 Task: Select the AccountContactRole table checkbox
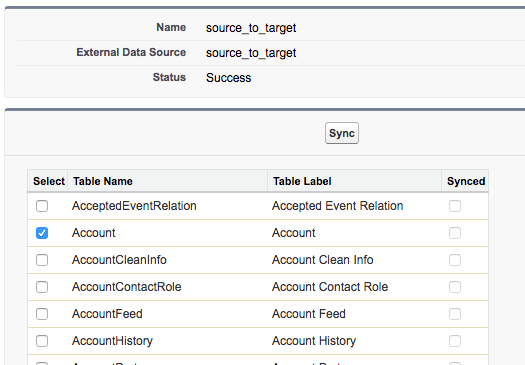[42, 287]
